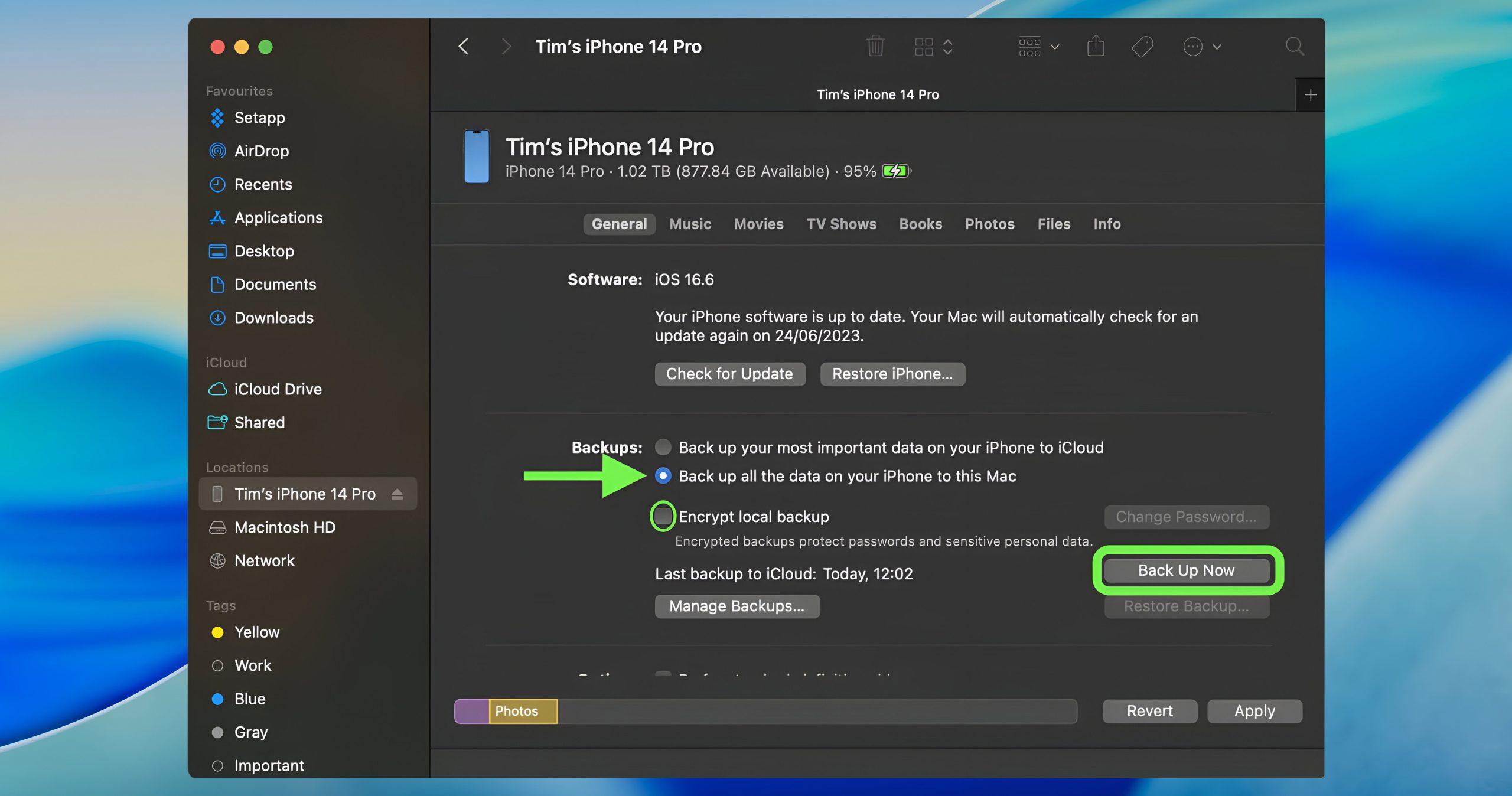Image resolution: width=1512 pixels, height=796 pixels.
Task: Switch to the TV Shows tab
Action: [x=841, y=224]
